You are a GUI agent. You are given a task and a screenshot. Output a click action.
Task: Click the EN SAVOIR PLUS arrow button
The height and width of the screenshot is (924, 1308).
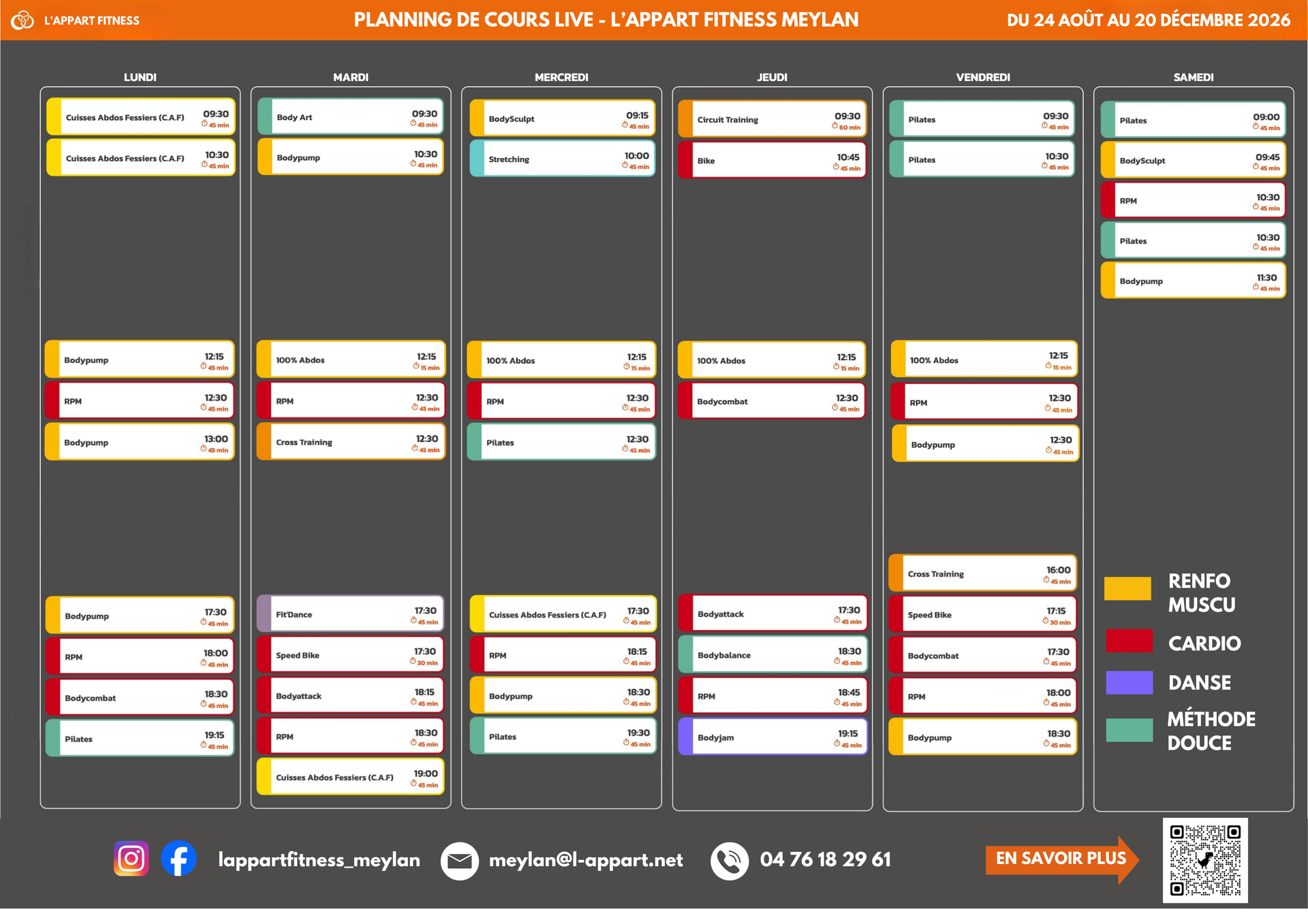[1062, 859]
